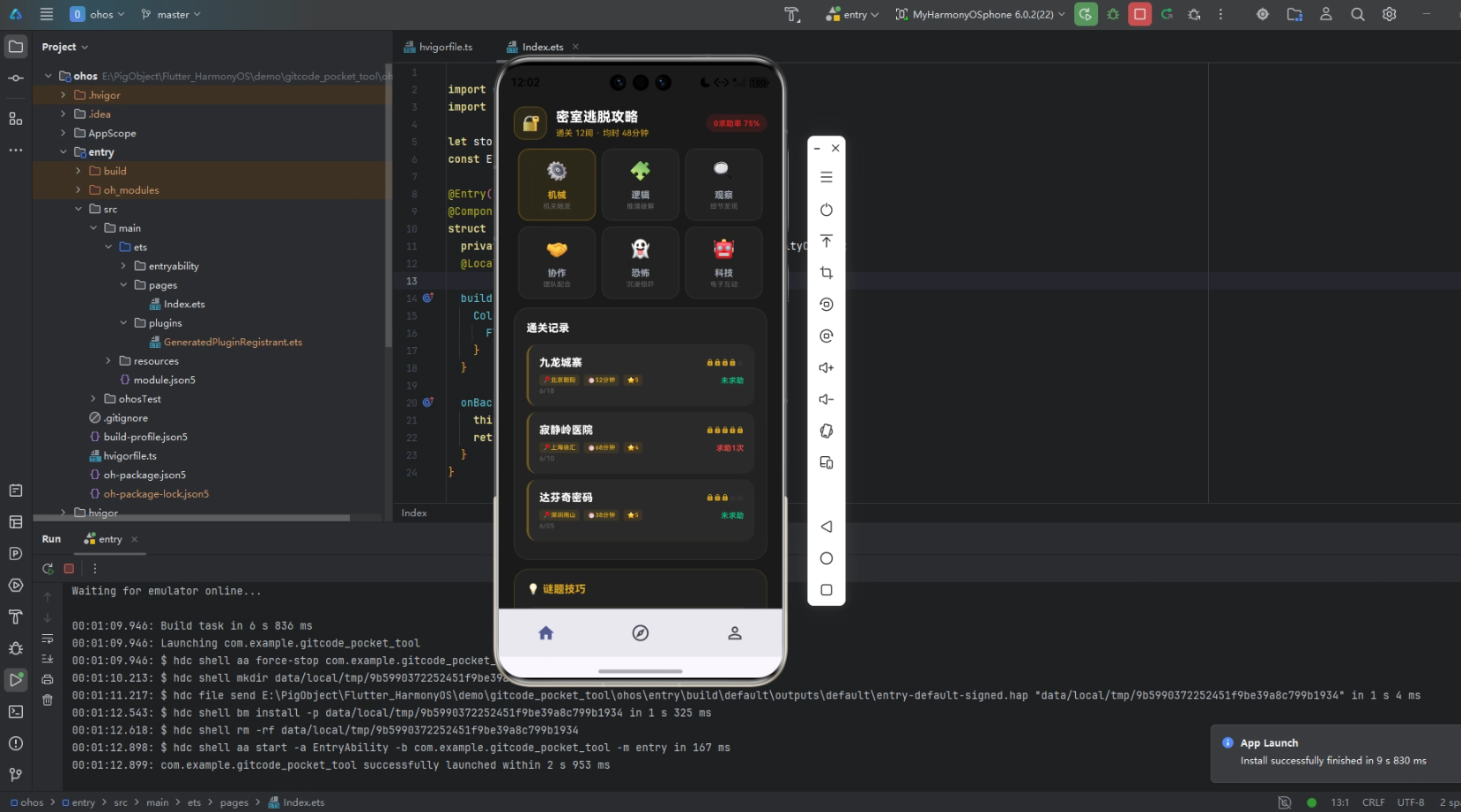Toggle soft-wrap in the Run console

pos(48,639)
